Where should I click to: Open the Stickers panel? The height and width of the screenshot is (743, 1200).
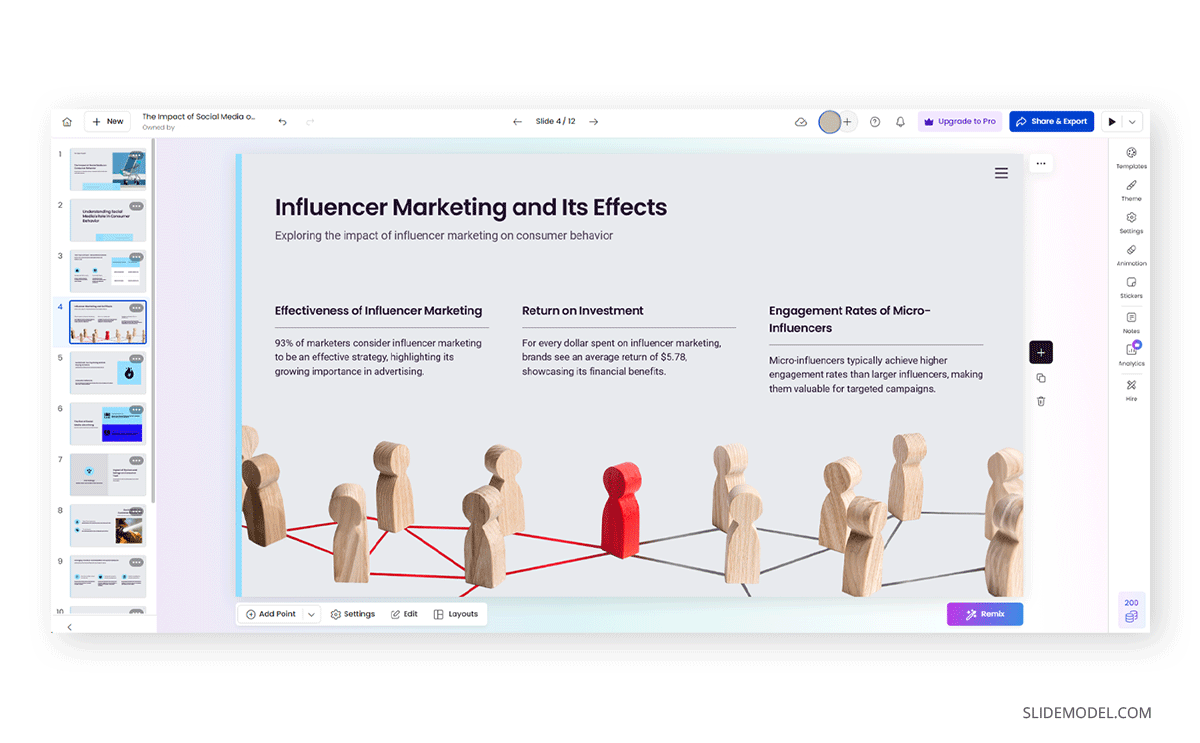[1131, 288]
